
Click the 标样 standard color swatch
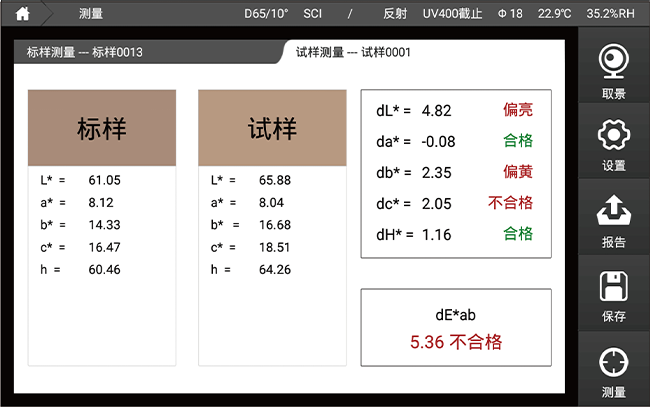(102, 128)
